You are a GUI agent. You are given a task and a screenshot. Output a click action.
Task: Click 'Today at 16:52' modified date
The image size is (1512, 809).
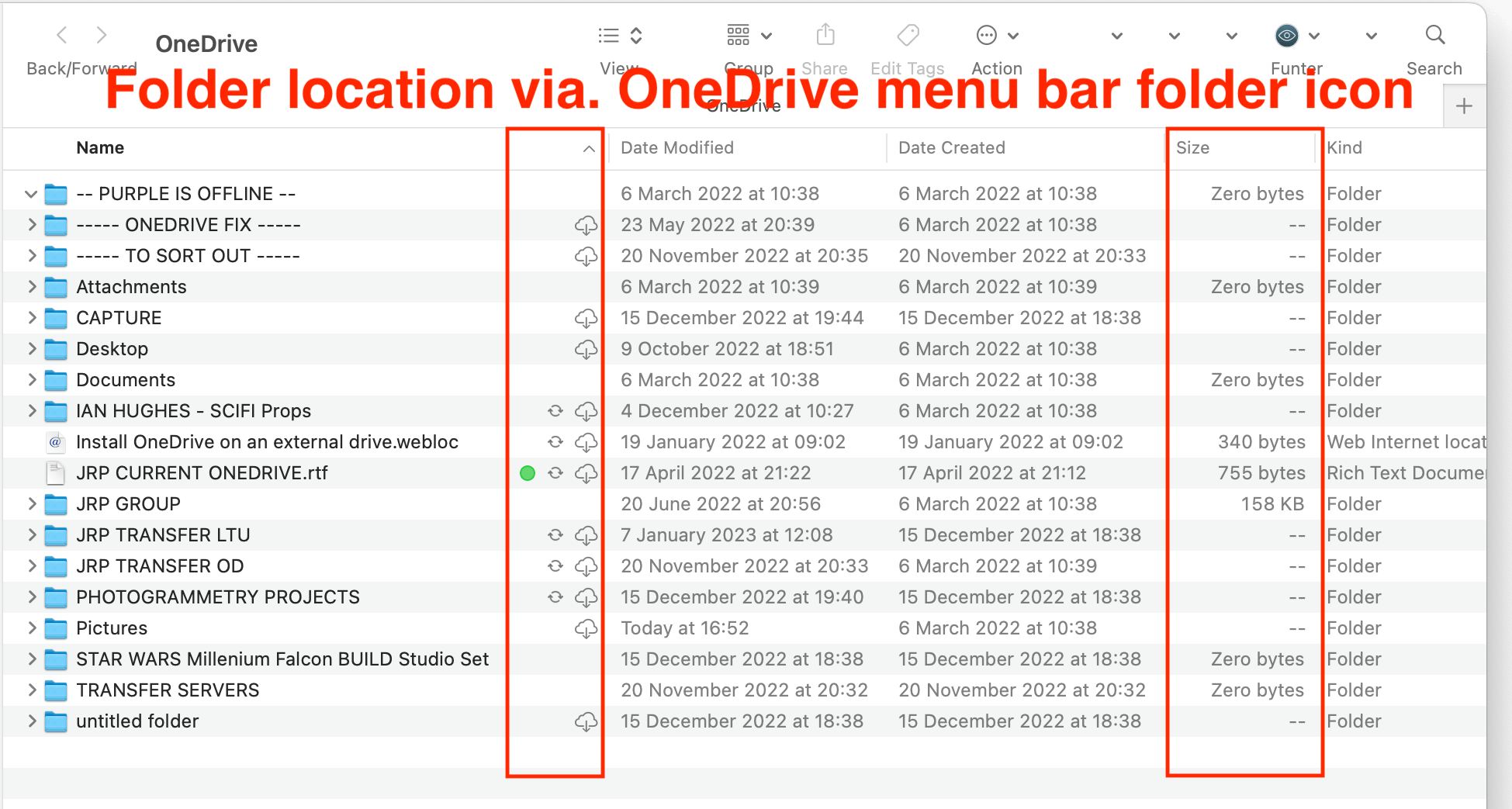click(685, 628)
